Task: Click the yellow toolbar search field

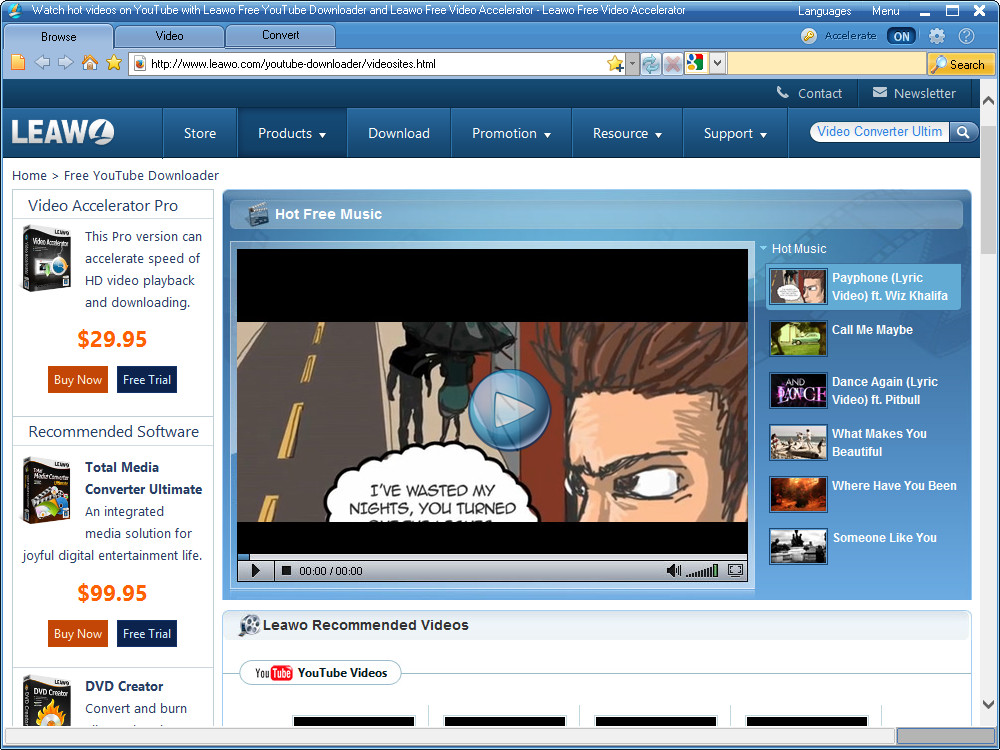Action: click(827, 64)
